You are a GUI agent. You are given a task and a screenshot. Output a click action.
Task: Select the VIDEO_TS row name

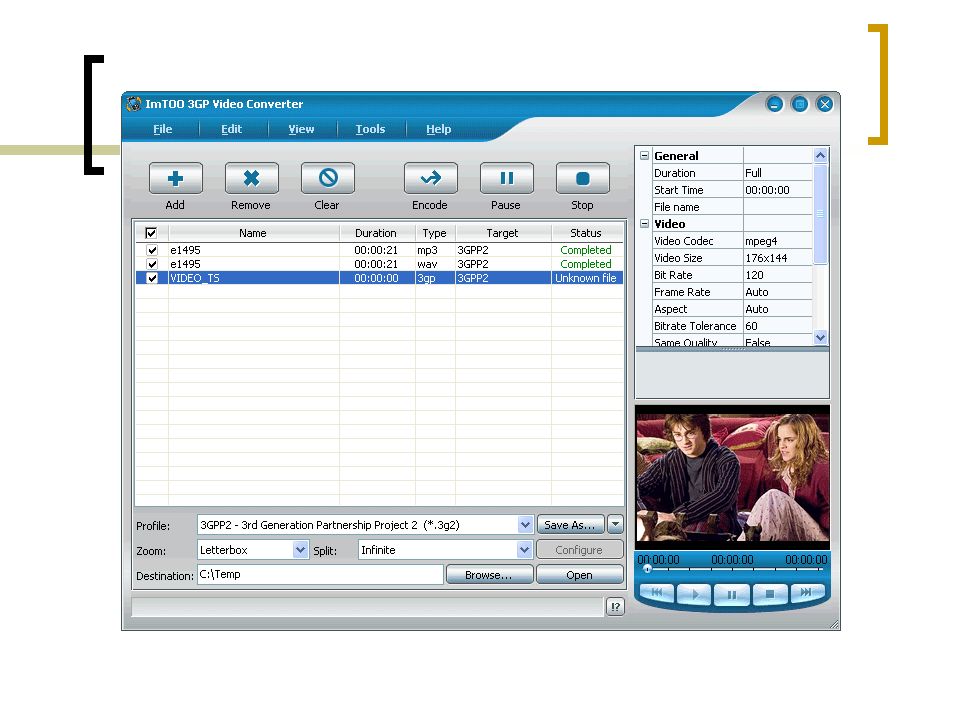(x=195, y=278)
